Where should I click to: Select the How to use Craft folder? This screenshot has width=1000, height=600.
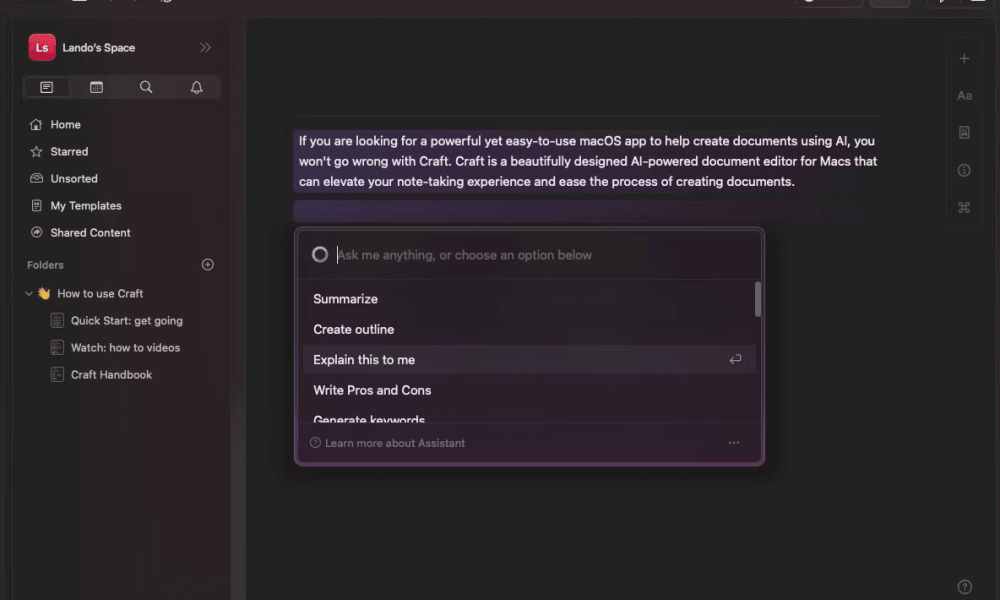point(100,294)
